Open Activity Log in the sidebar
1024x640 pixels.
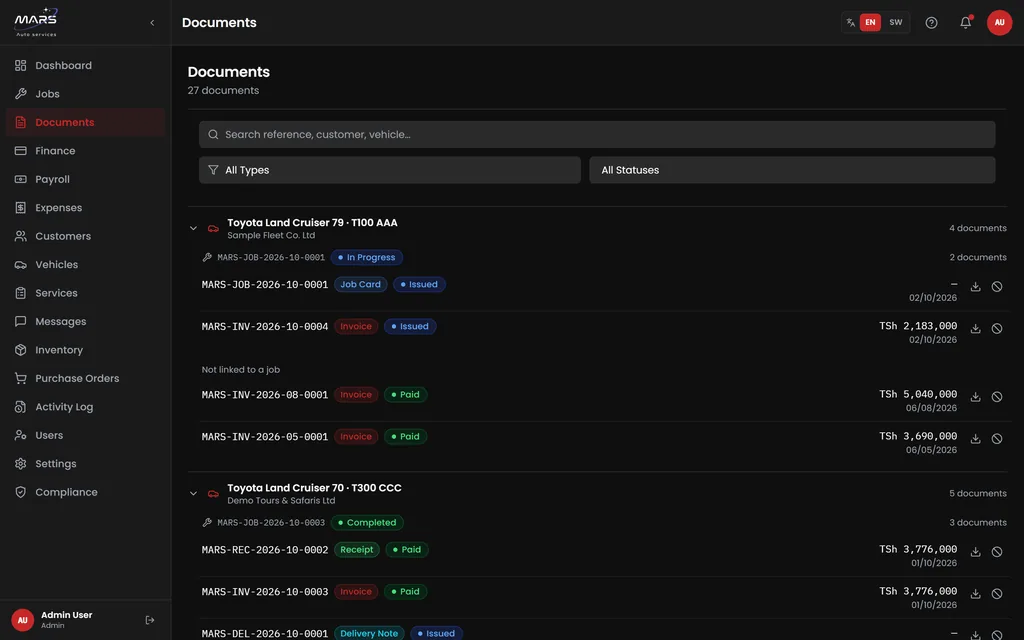(x=86, y=407)
